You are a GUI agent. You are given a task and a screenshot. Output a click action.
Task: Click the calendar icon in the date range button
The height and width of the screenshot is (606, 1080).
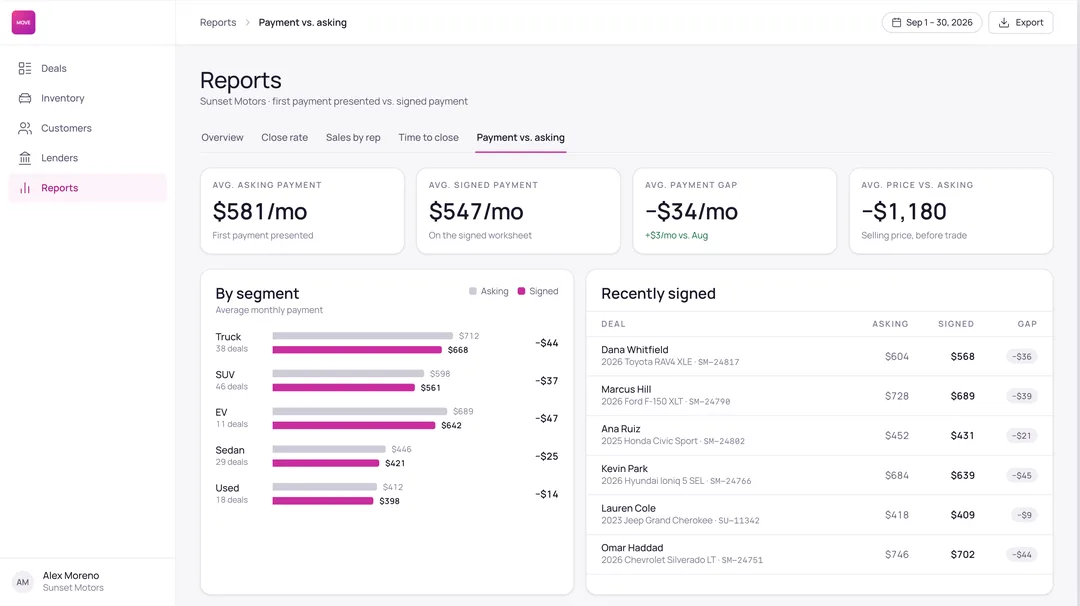(896, 23)
